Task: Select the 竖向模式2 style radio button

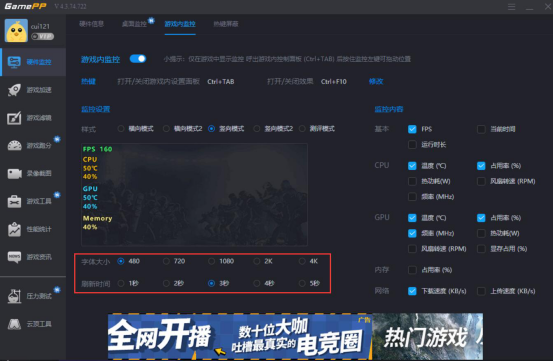Action: [x=257, y=129]
